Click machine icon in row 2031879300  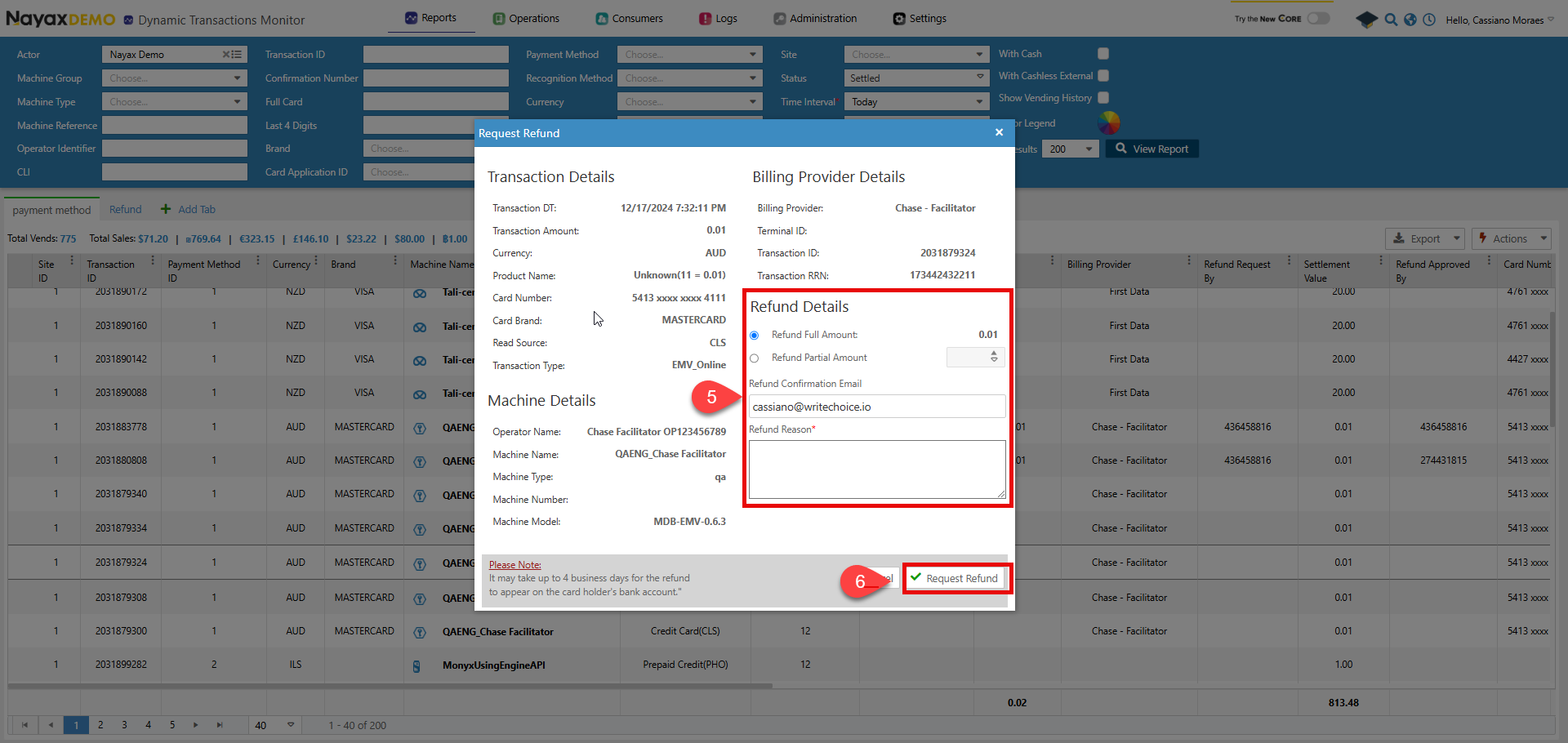420,632
